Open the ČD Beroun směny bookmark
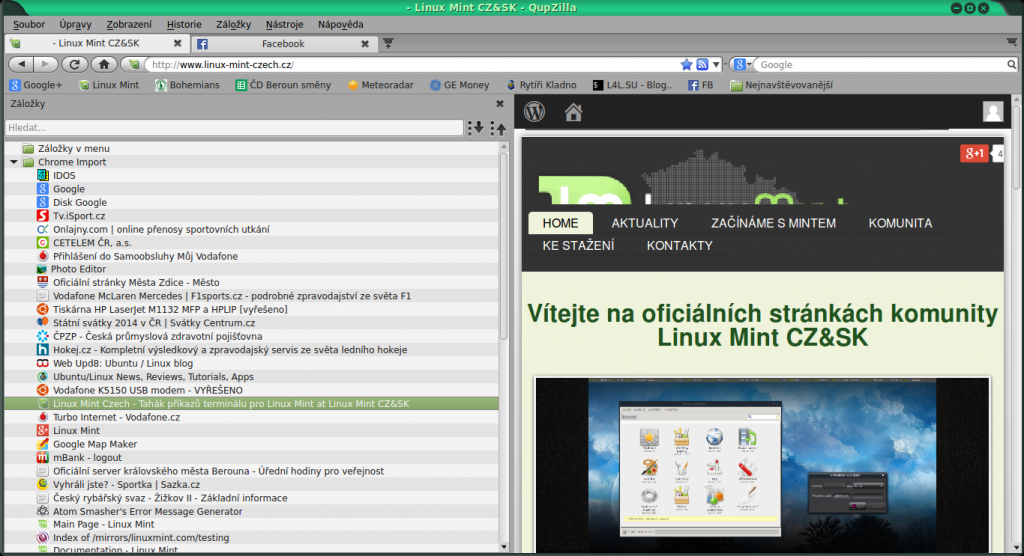 pos(283,85)
